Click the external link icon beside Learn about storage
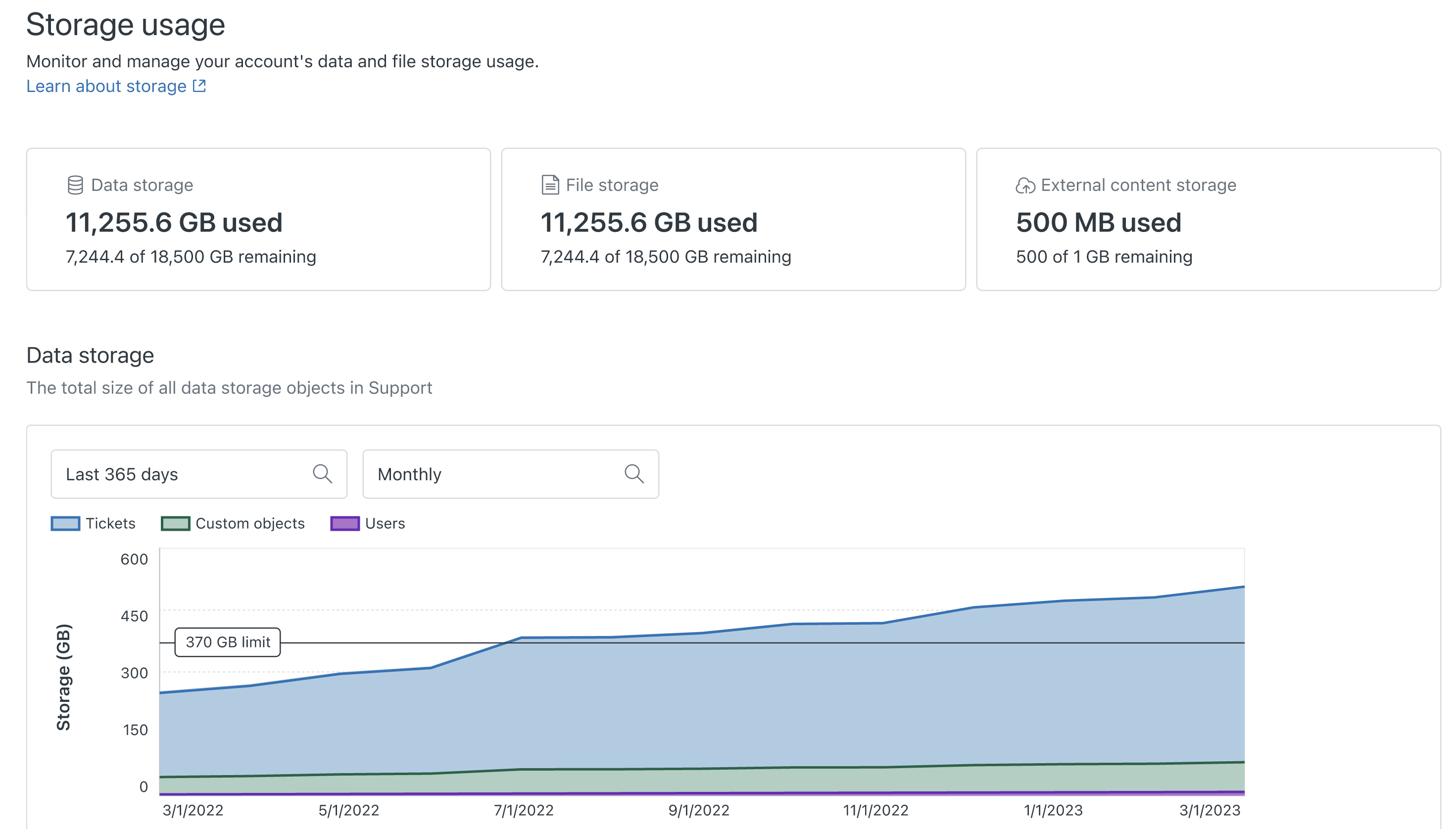This screenshot has width=1456, height=829. point(199,86)
